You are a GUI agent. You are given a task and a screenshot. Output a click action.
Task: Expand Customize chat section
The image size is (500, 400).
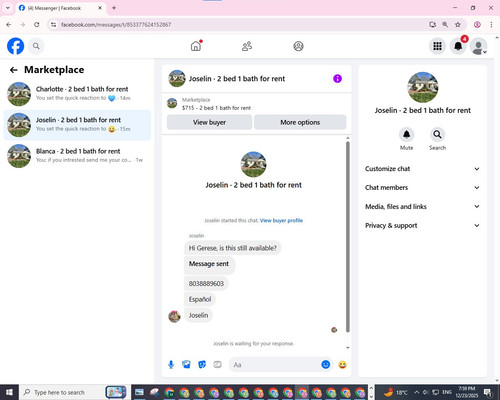pos(422,169)
